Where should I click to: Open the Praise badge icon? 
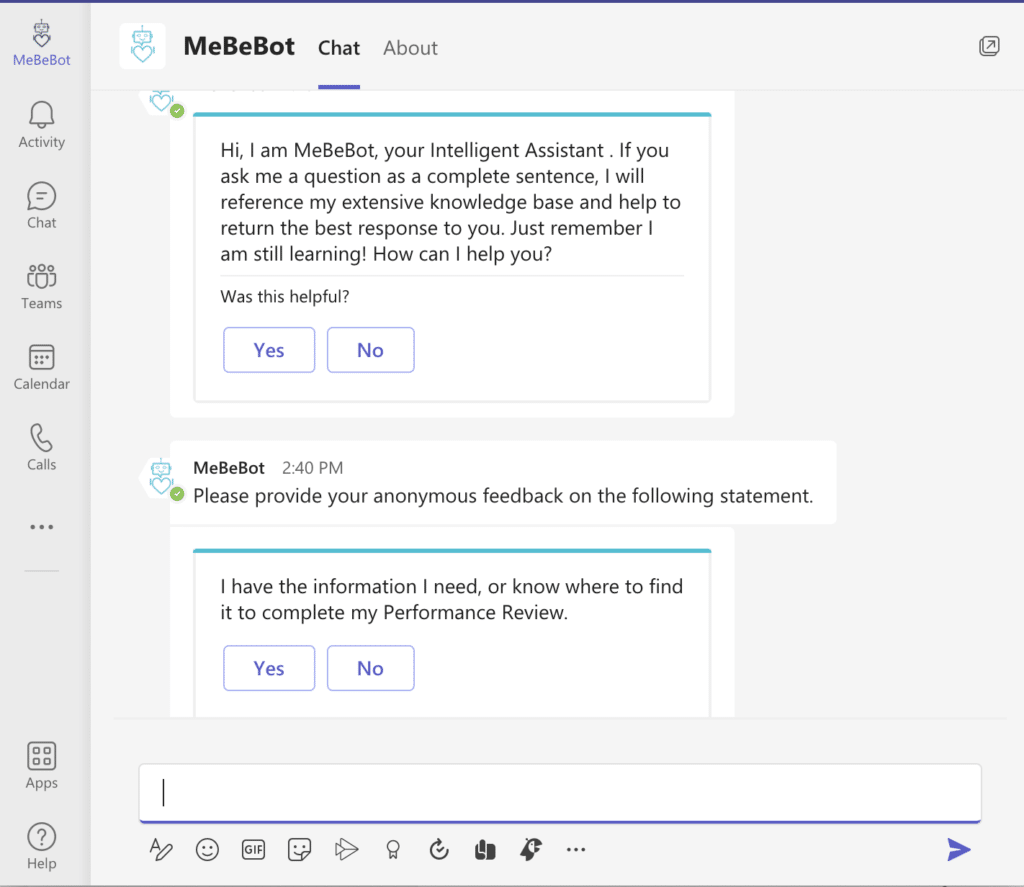[x=392, y=850]
